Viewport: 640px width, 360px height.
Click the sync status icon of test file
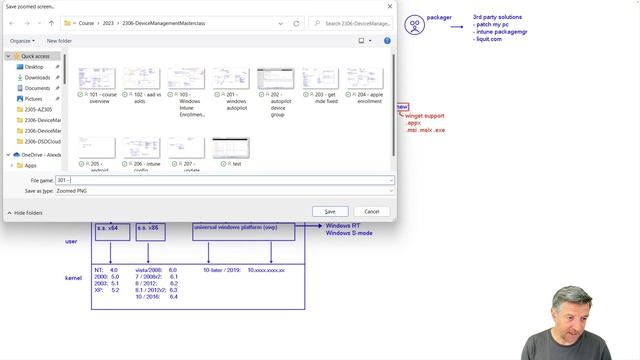coord(223,164)
